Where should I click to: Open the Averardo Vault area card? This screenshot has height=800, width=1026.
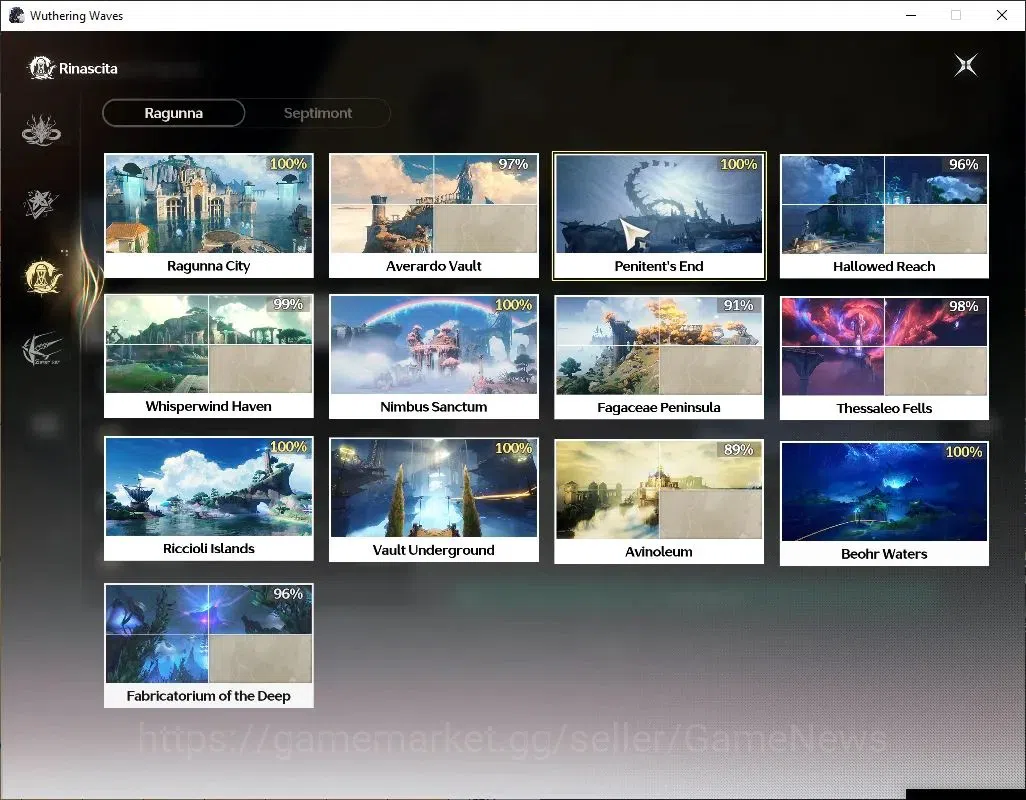pos(434,216)
